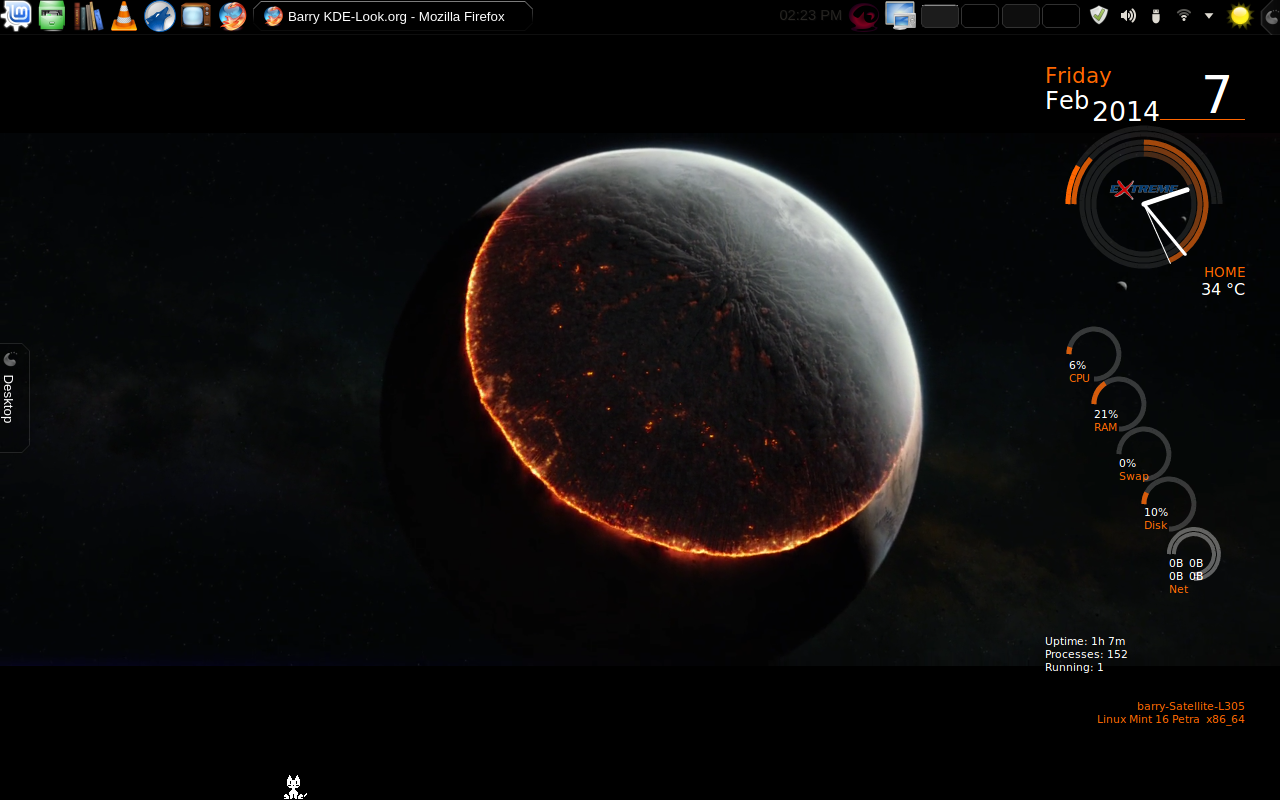Open the panel corner toolbox crescent
Screen dimensions: 1280x800
(x=1269, y=15)
